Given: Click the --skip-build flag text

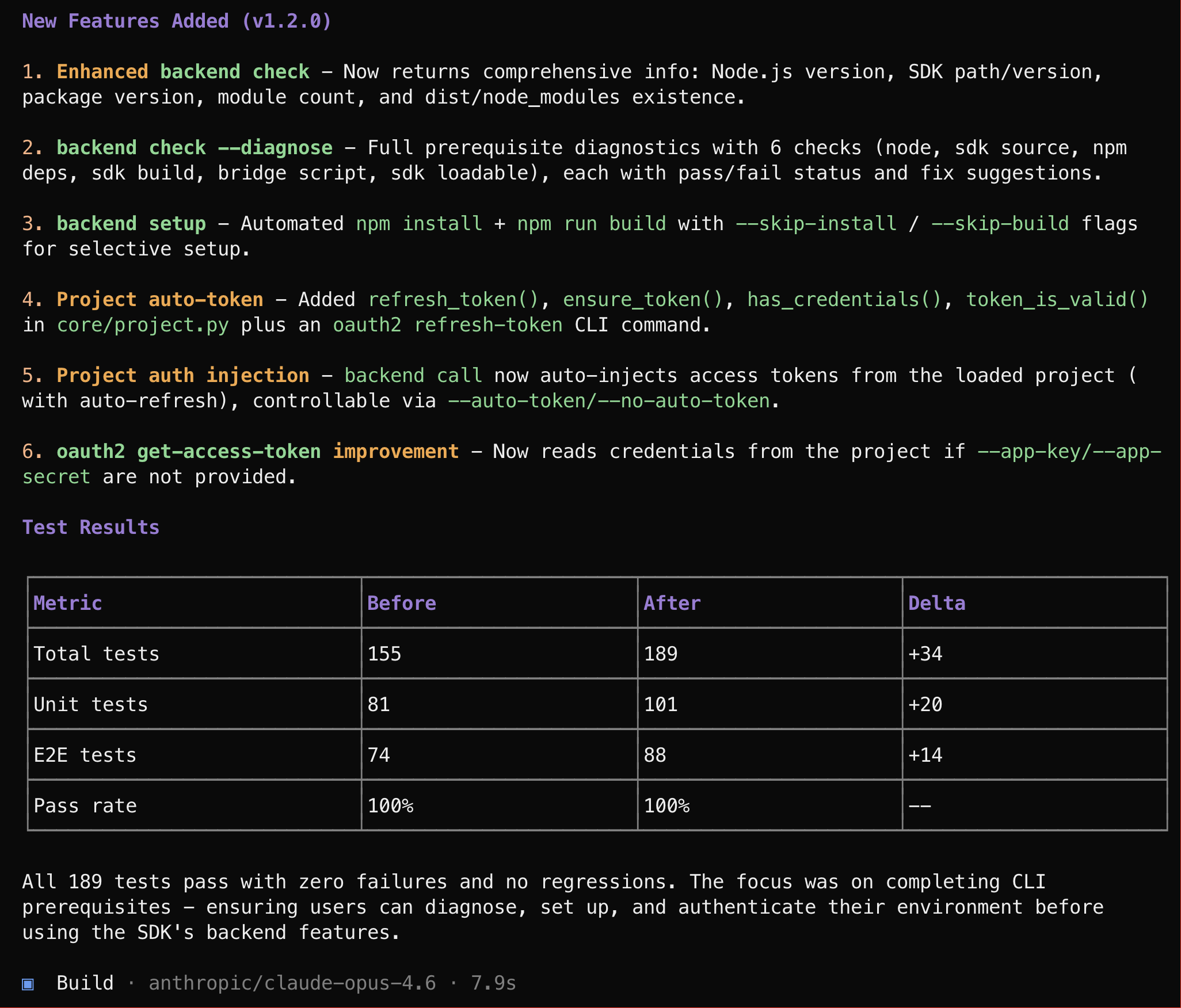Looking at the screenshot, I should click(x=1000, y=224).
